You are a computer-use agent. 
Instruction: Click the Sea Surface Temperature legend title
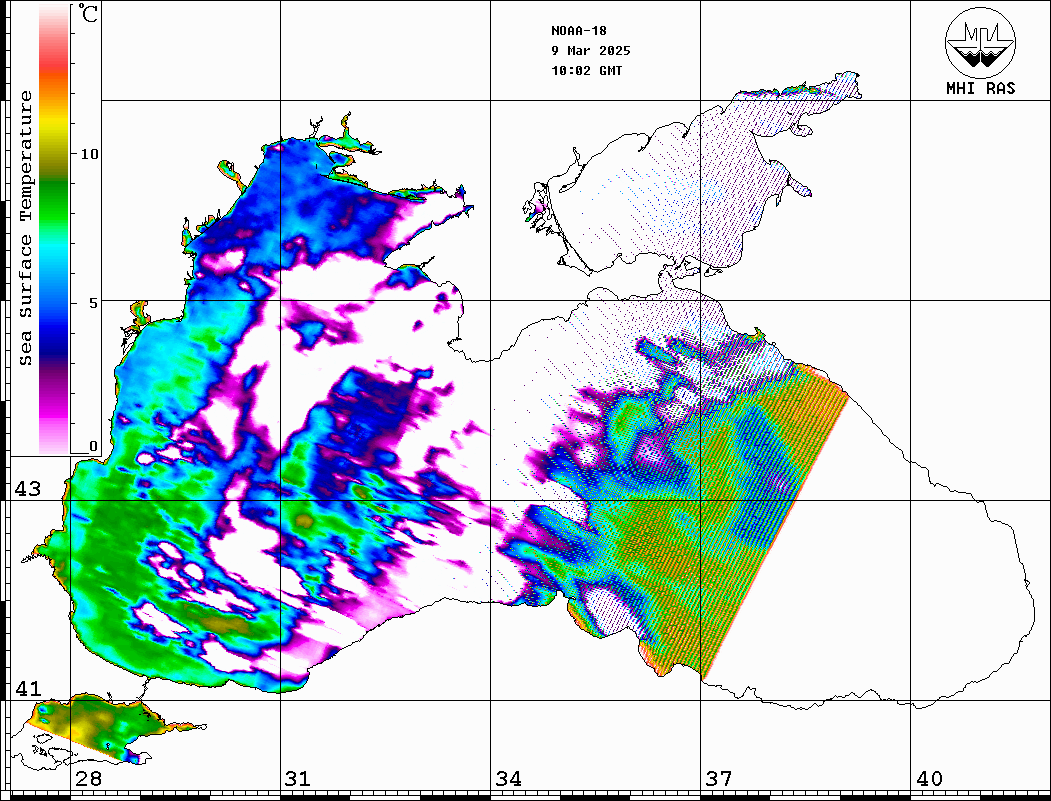pyautogui.click(x=25, y=228)
